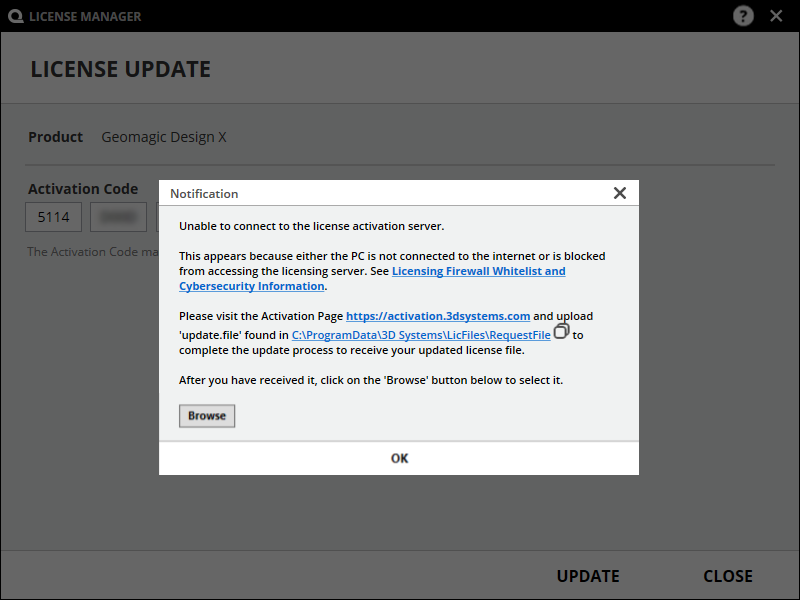Close the License Manager window
Viewport: 800px width, 600px height.
[x=776, y=16]
